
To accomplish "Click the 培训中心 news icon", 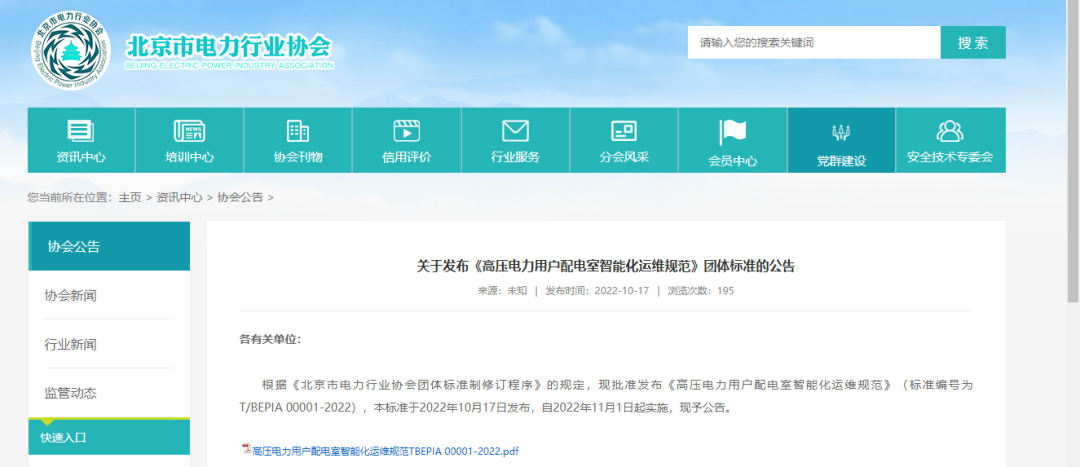I will pos(189,131).
